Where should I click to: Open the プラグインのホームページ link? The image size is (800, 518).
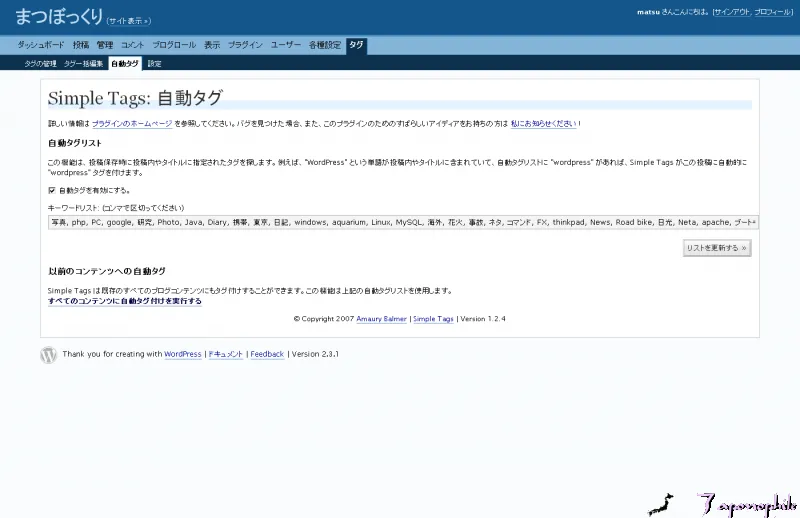(132, 124)
